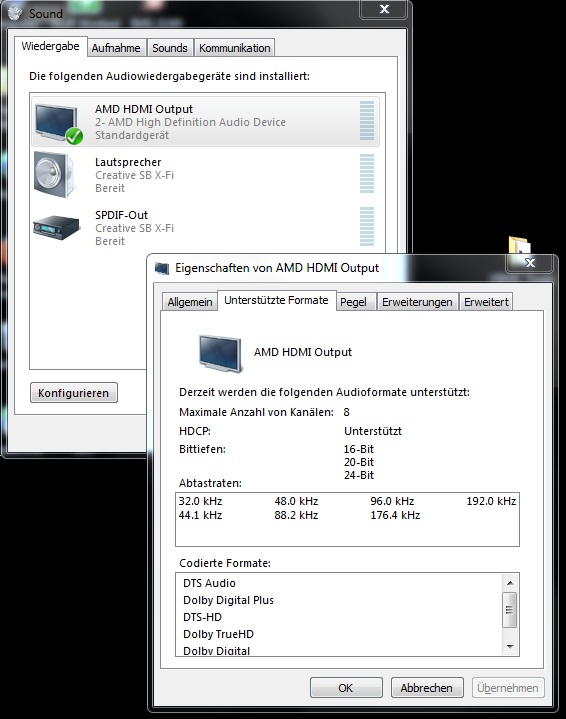Click the 88.2 kHz sample rate
The width and height of the screenshot is (566, 719).
click(296, 515)
